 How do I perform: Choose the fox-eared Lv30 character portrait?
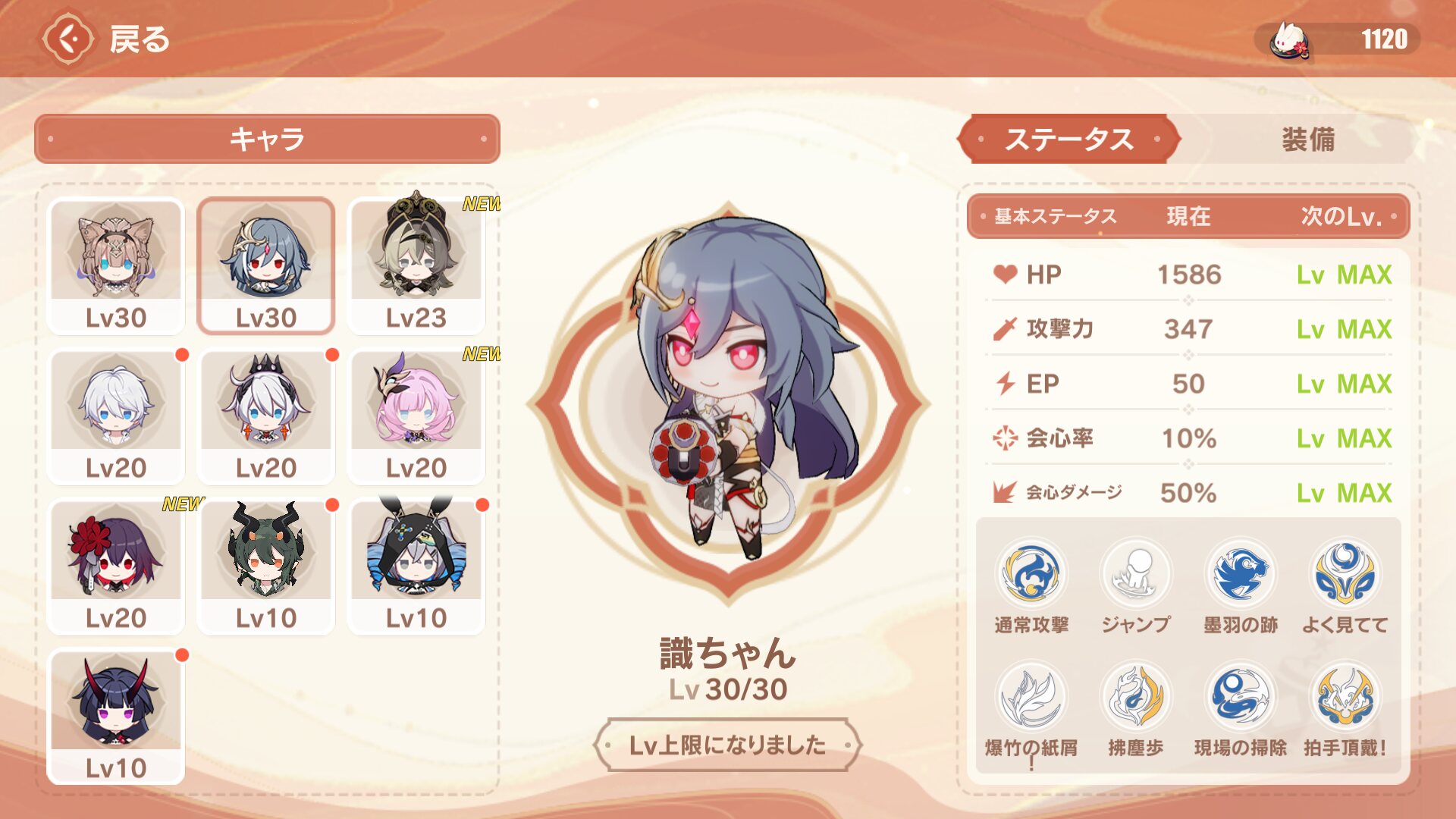tap(115, 265)
